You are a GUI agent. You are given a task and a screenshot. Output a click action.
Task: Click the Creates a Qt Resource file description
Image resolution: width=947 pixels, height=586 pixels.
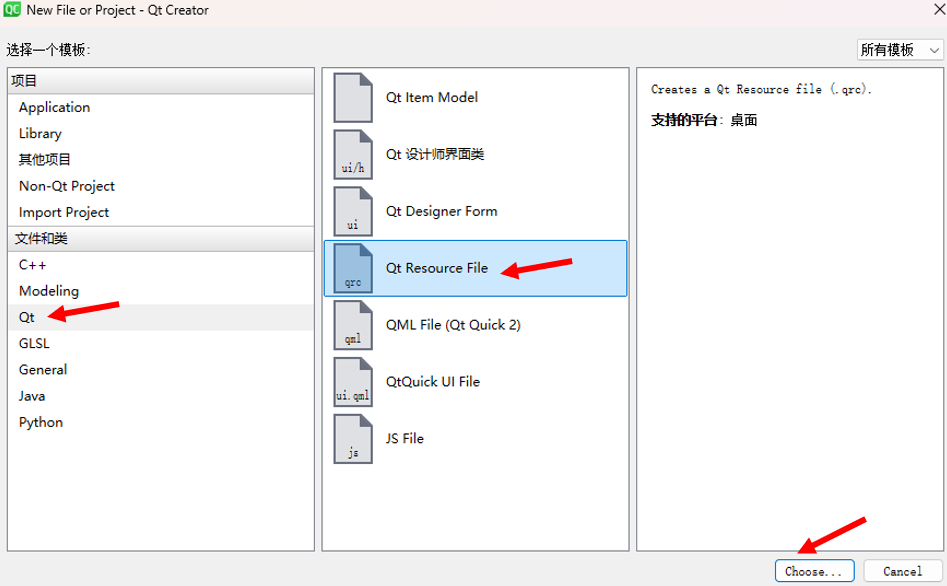click(761, 89)
